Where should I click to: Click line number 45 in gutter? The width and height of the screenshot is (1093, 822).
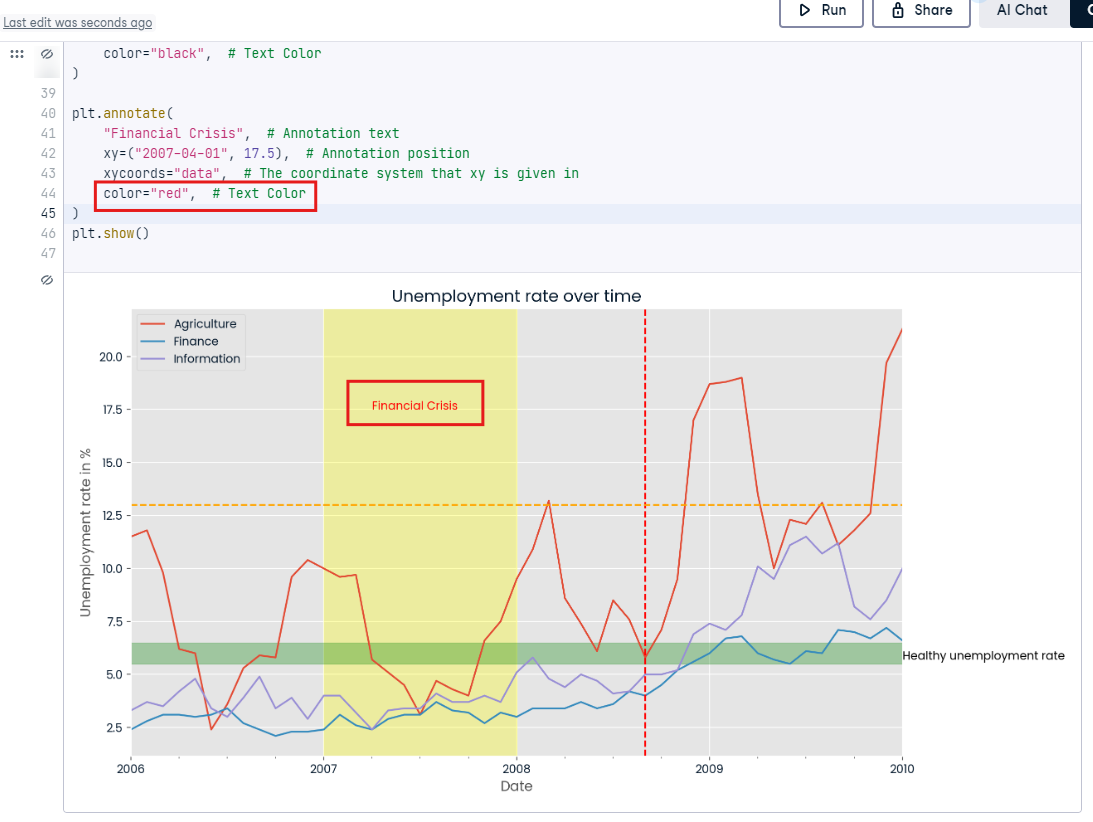pos(48,213)
